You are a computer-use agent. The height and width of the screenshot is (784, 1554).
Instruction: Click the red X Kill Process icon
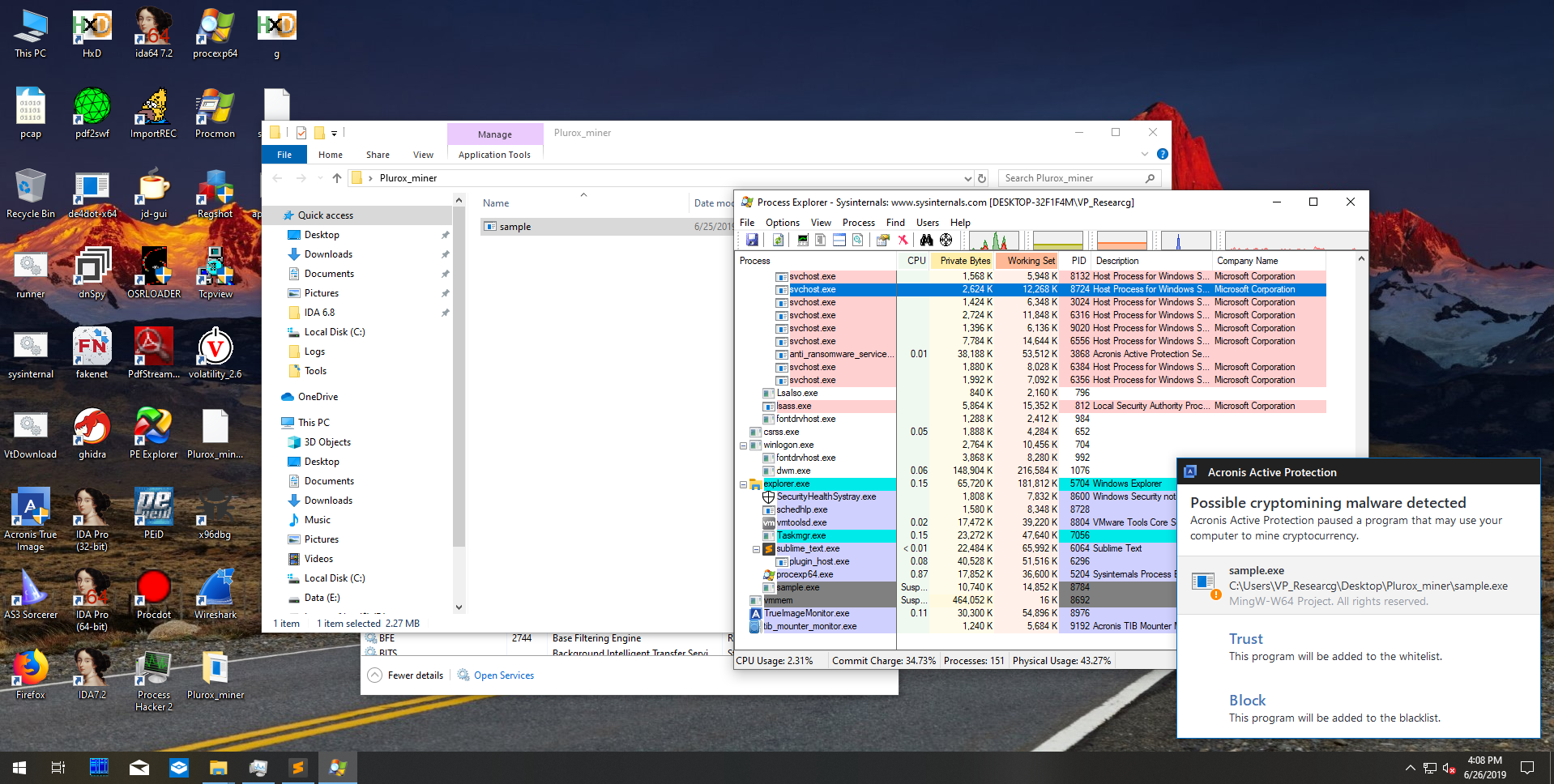[x=903, y=240]
